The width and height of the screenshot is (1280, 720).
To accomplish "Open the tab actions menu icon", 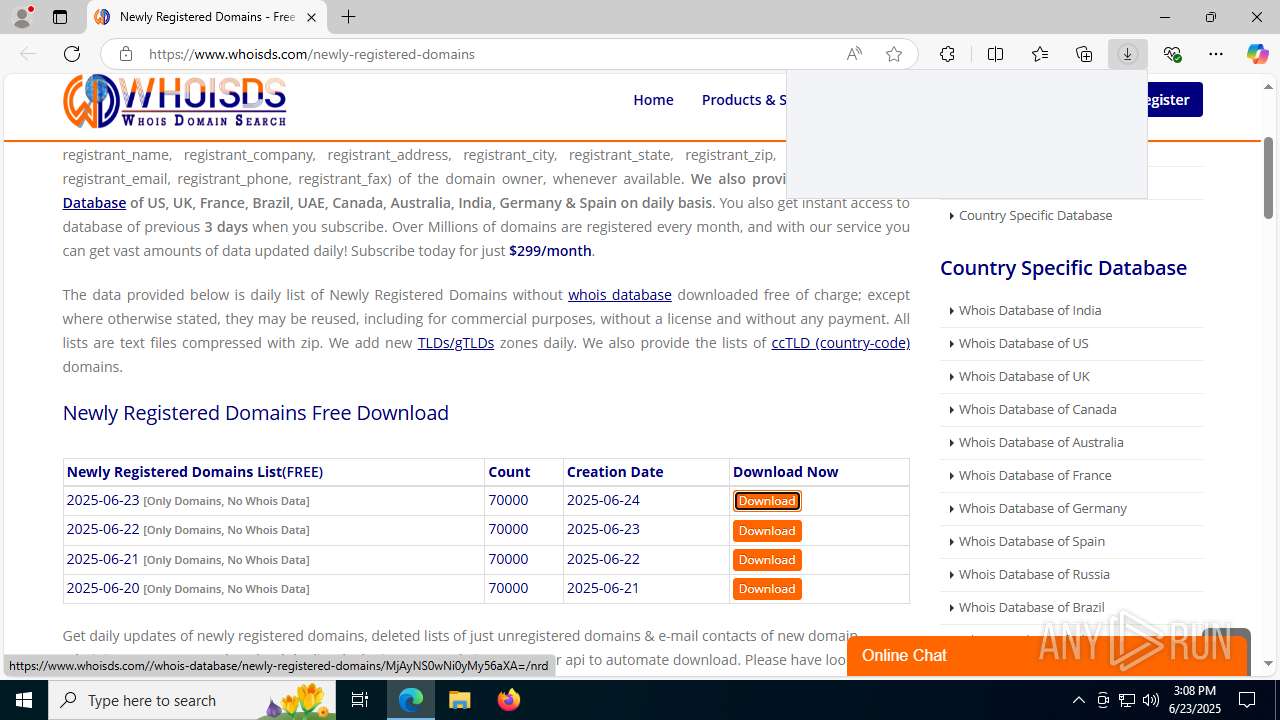I will point(60,17).
